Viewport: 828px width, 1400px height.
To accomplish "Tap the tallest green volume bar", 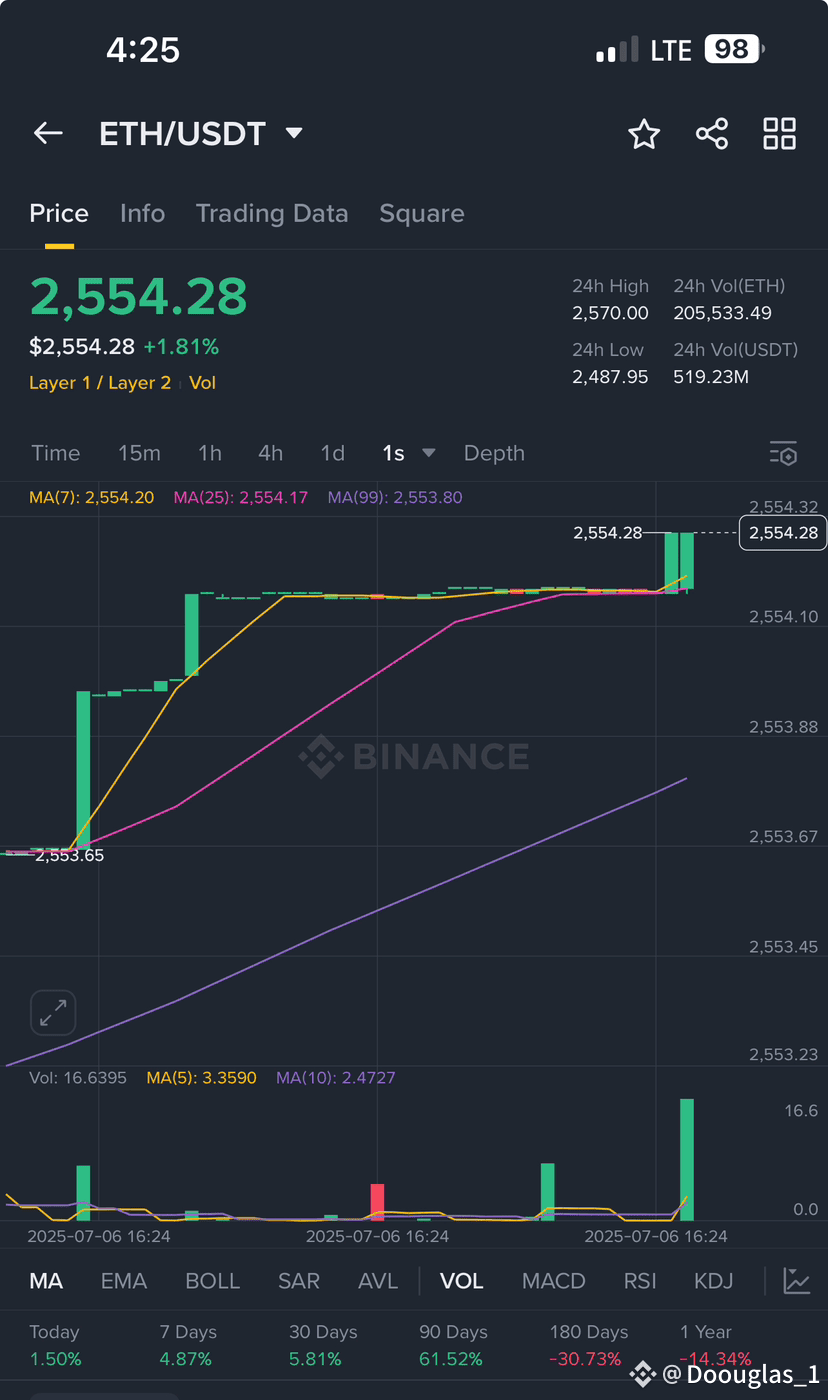I will pyautogui.click(x=687, y=1159).
